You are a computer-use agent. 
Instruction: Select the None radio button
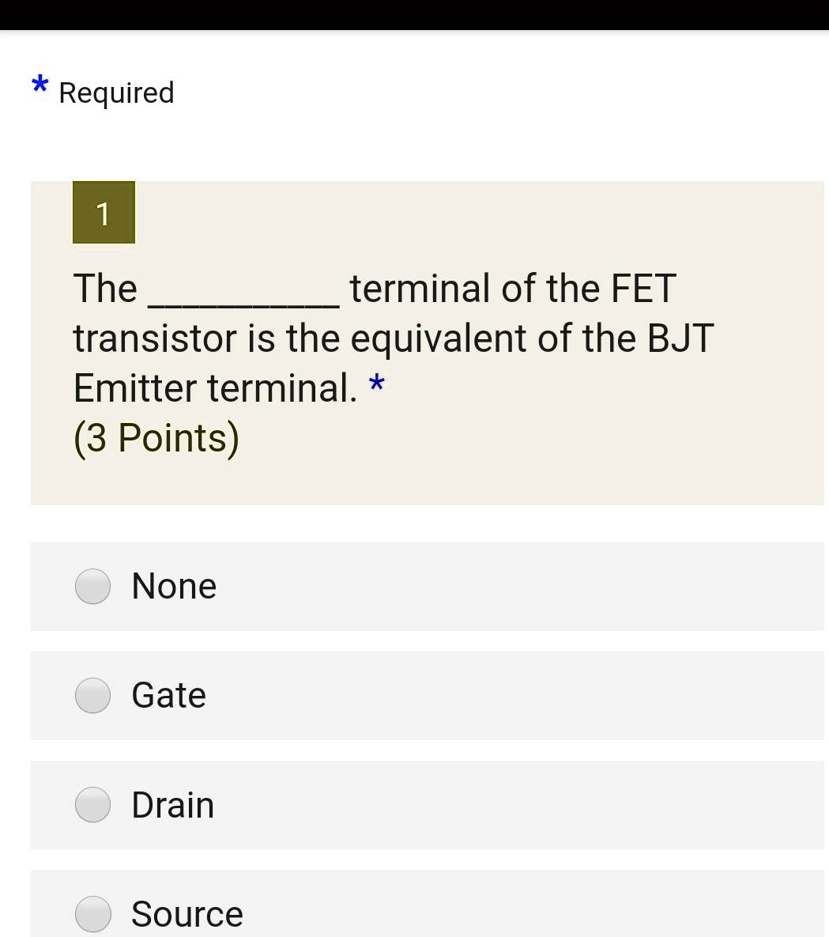[92, 586]
